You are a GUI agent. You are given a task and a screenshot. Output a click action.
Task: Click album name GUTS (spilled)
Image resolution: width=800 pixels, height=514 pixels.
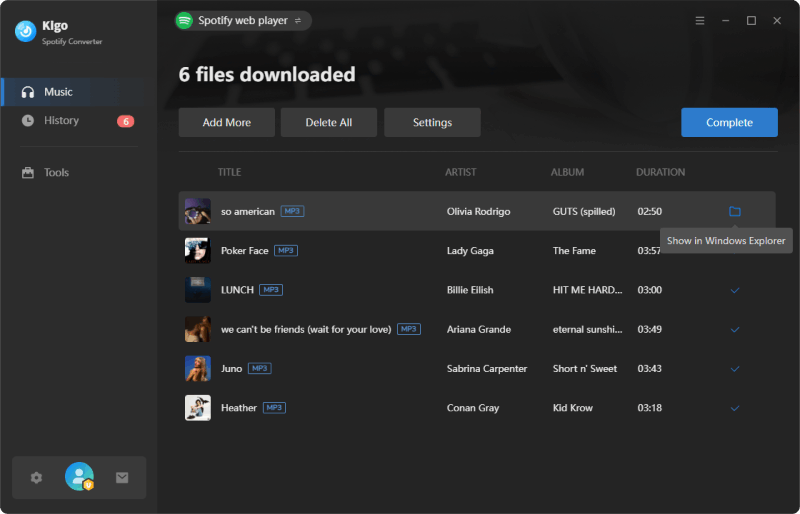click(584, 211)
